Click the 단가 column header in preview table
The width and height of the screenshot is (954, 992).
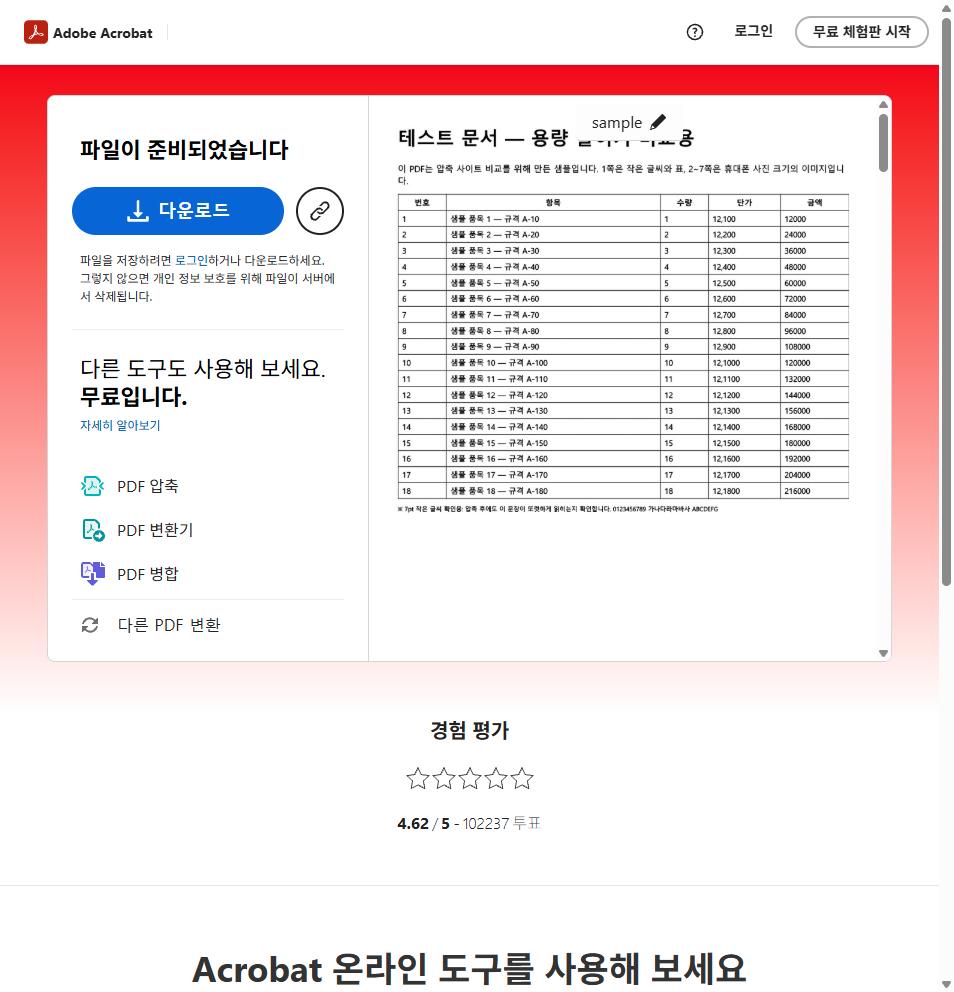tap(744, 202)
